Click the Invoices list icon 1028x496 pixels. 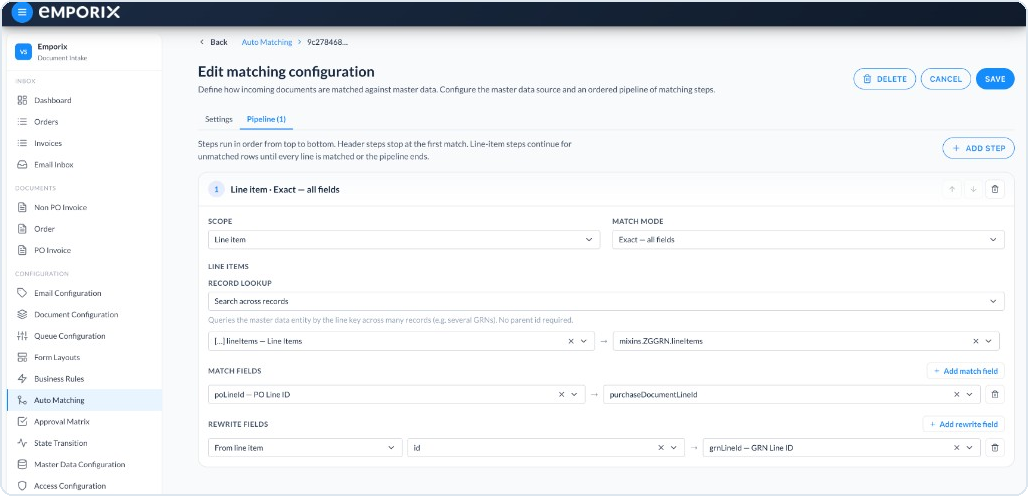22,143
